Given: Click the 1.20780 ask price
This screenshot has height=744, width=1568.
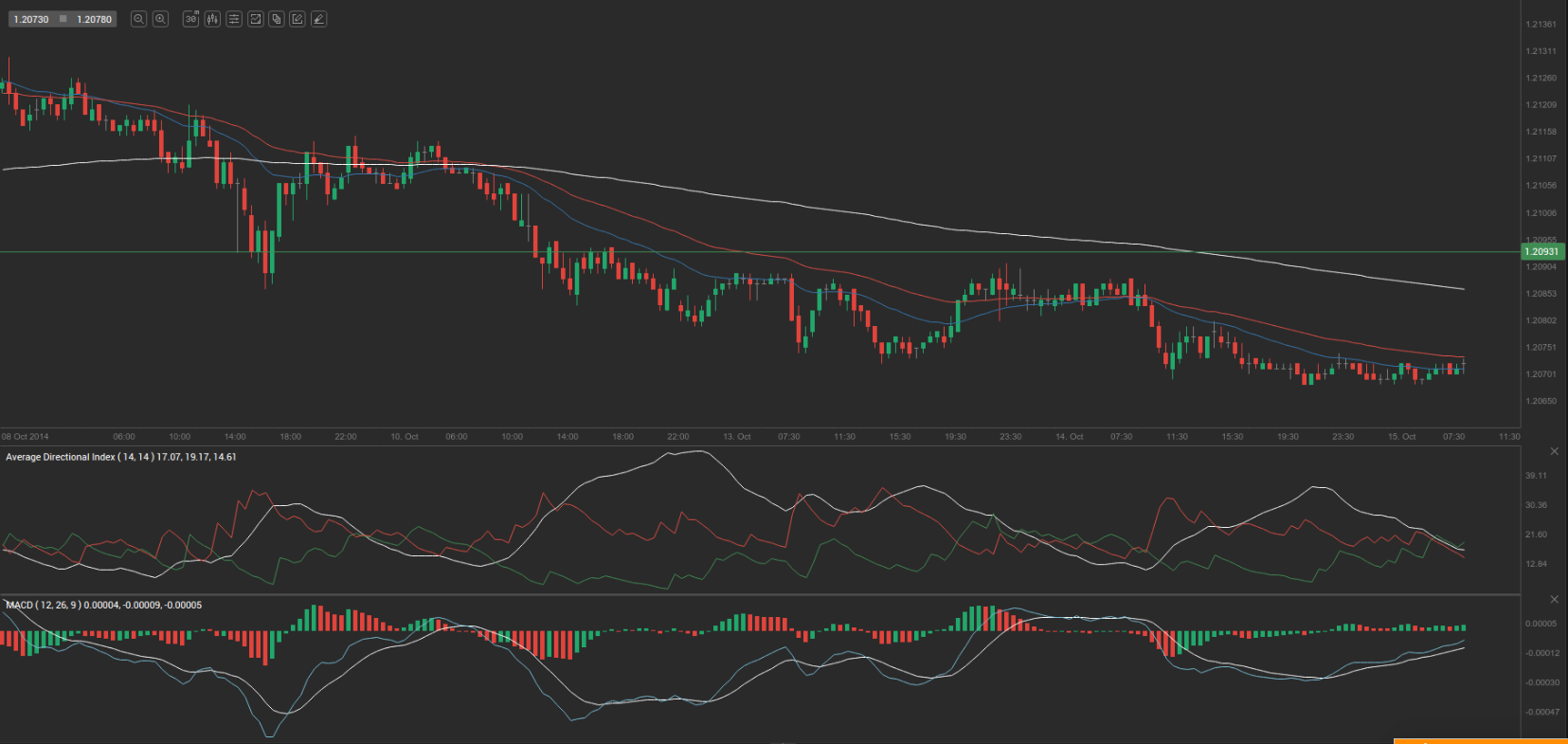Looking at the screenshot, I should click(x=94, y=19).
